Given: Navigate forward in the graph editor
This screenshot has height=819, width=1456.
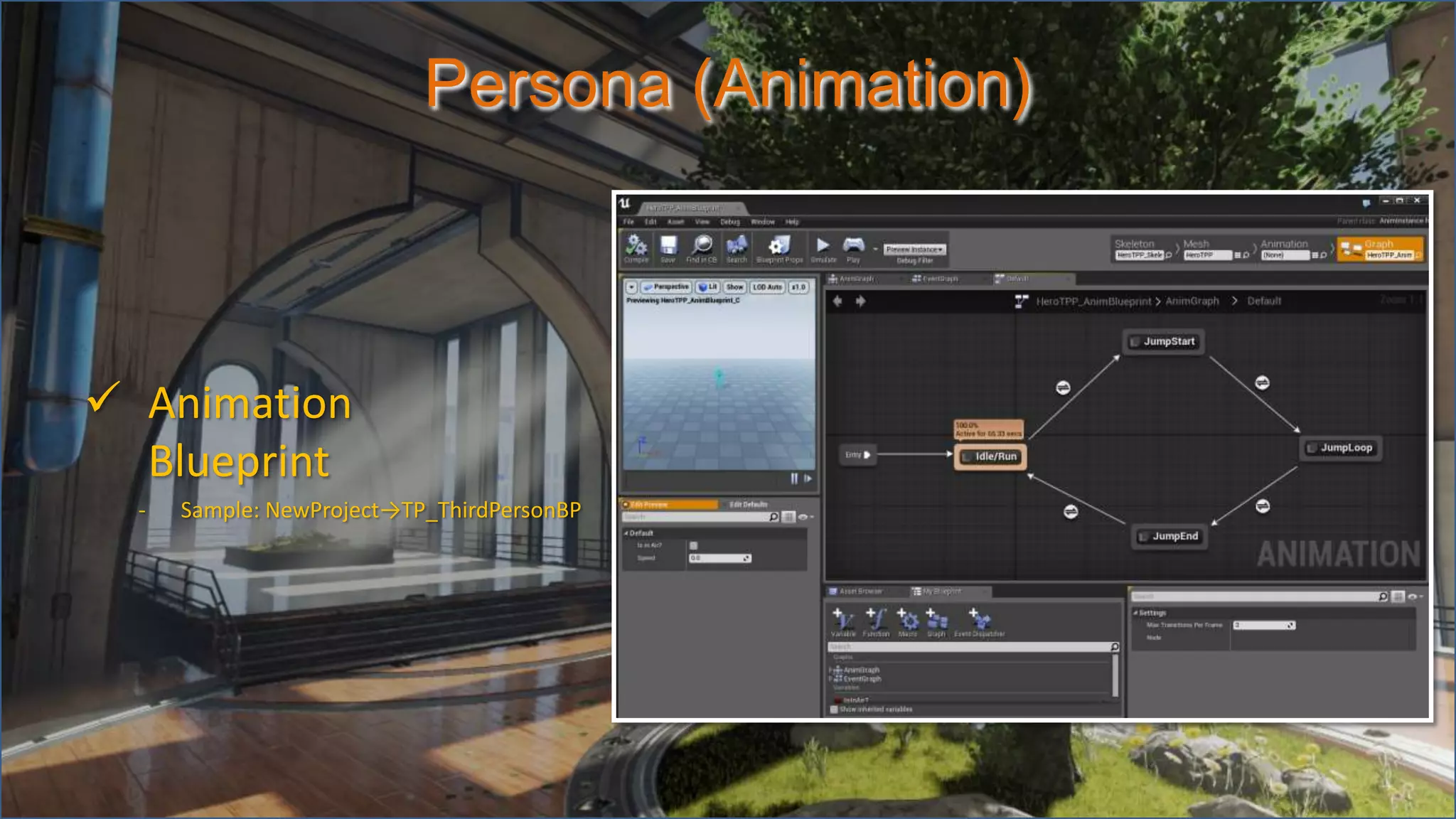Looking at the screenshot, I should coord(860,301).
